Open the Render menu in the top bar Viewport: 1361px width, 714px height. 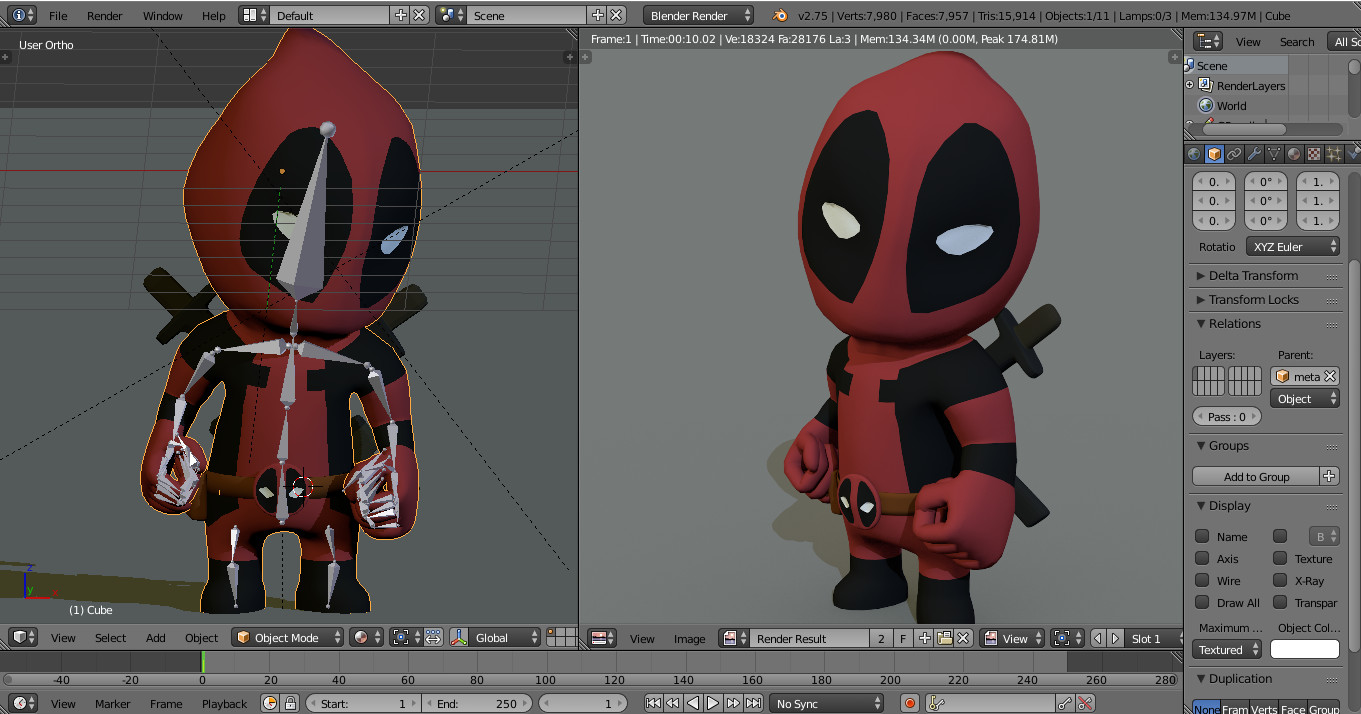[104, 15]
